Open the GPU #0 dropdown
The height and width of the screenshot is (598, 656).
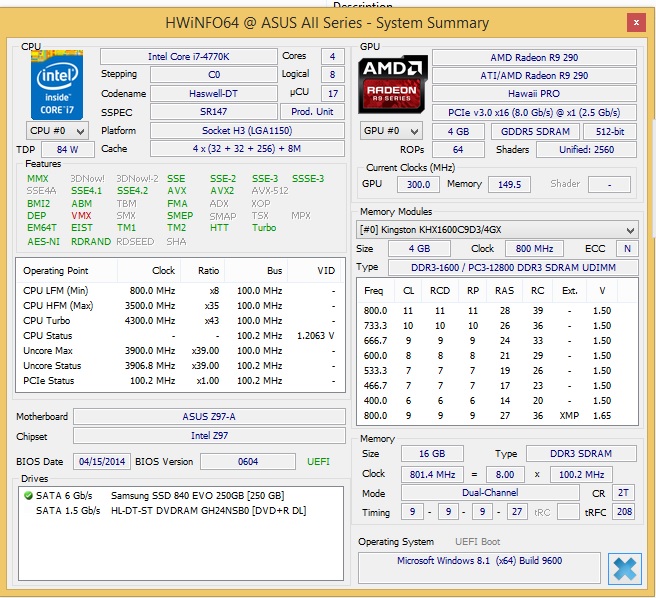(391, 131)
